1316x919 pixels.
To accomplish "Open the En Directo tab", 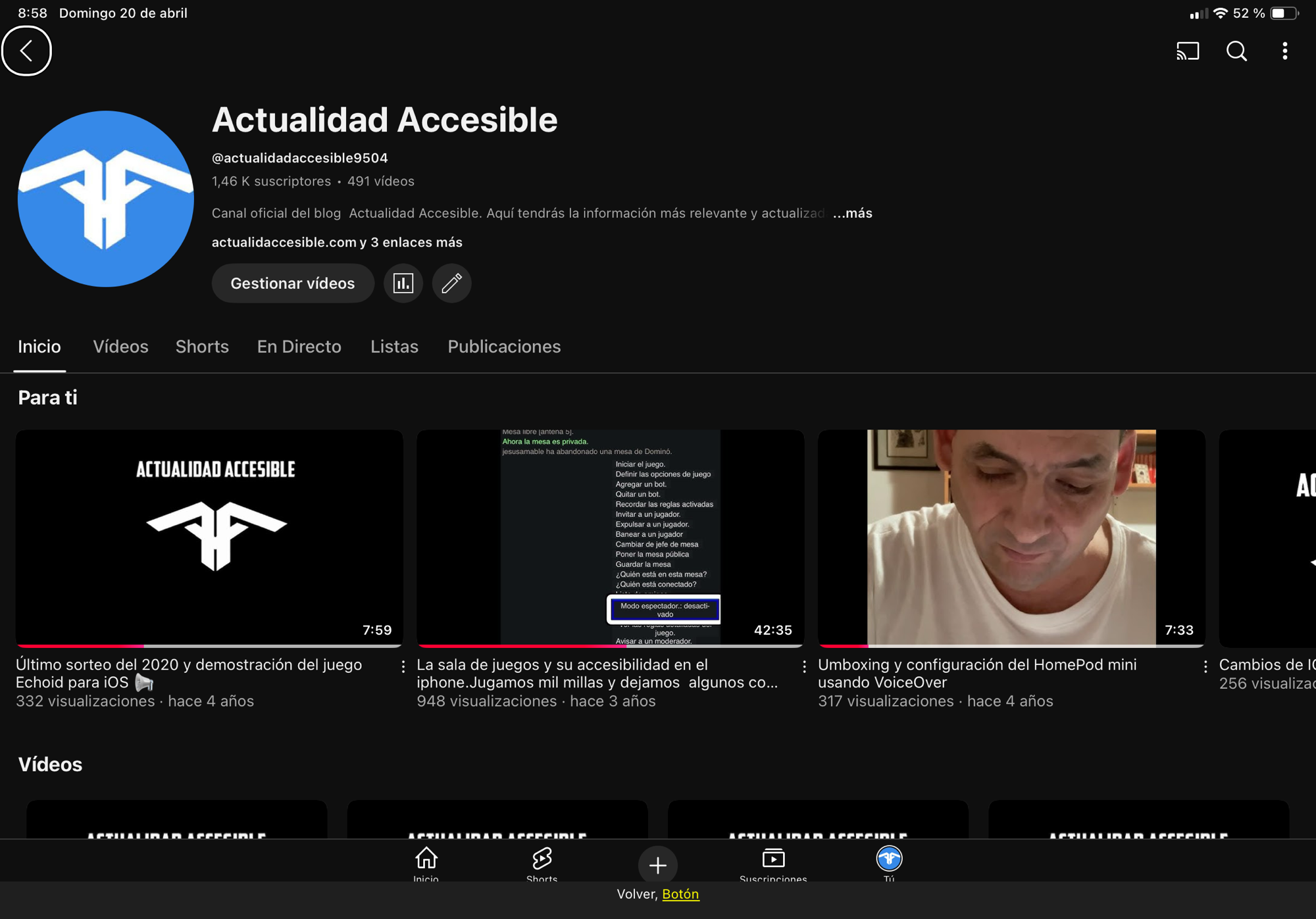I will click(x=299, y=347).
